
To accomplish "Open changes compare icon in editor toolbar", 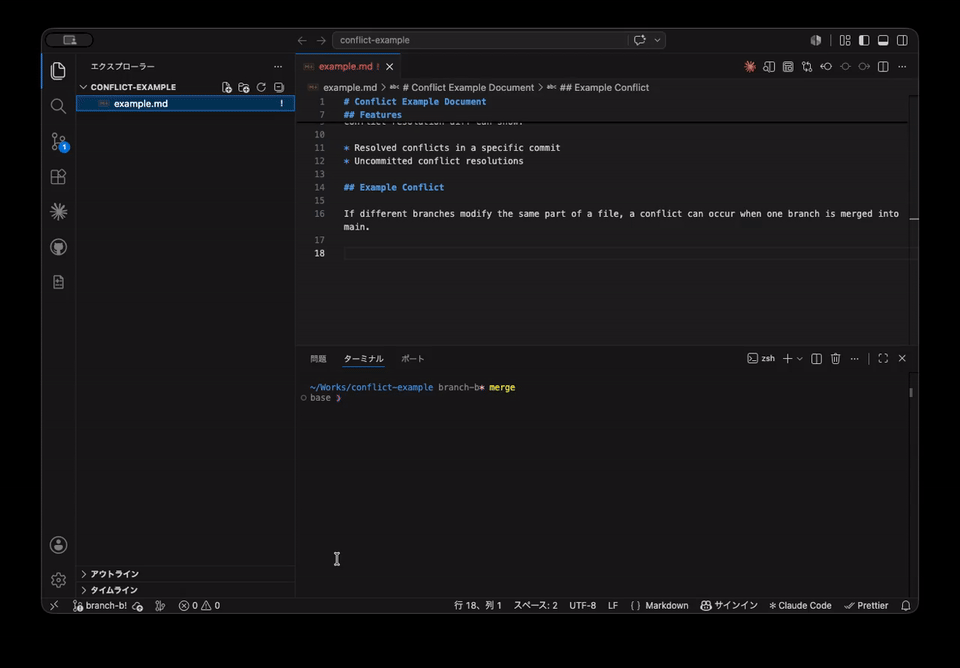I will (807, 67).
